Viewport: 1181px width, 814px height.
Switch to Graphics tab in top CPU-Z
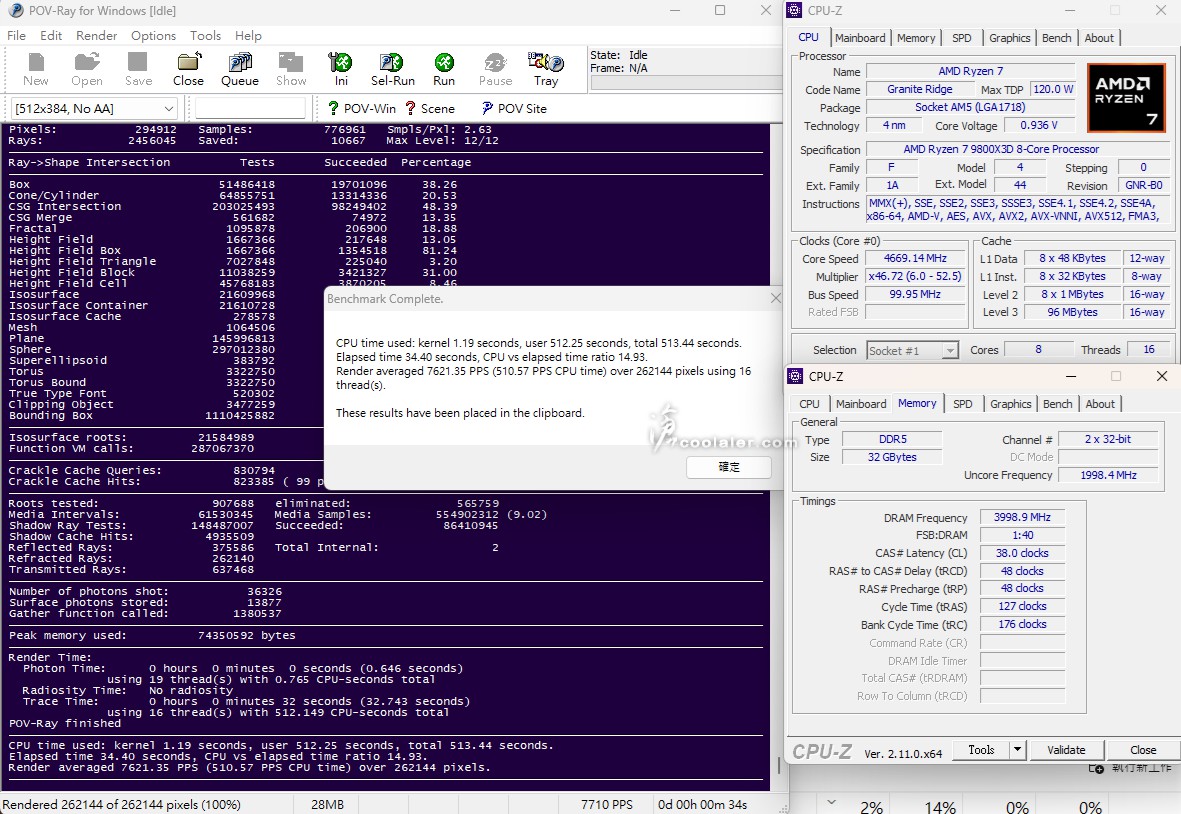(1009, 38)
